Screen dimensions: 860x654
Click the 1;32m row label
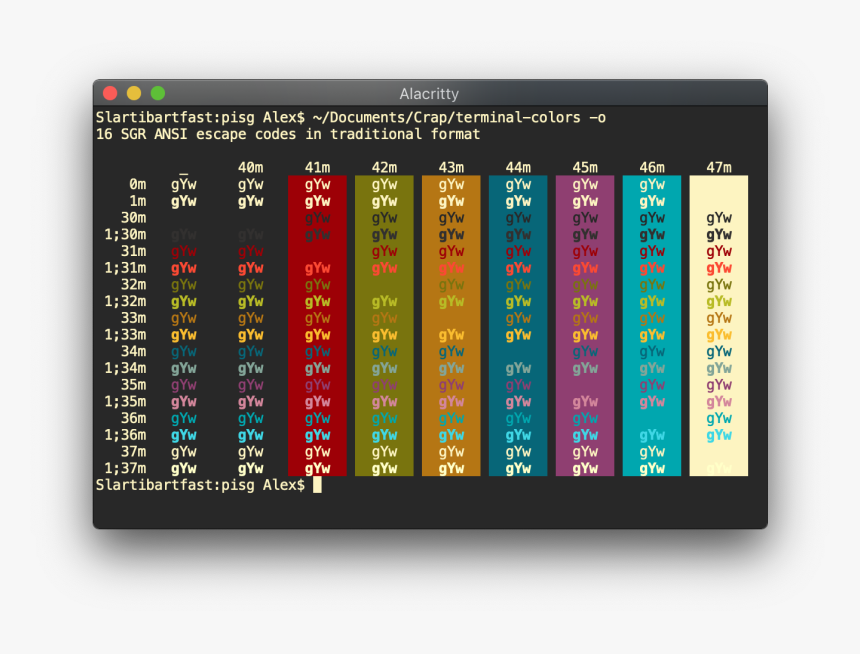coord(126,302)
